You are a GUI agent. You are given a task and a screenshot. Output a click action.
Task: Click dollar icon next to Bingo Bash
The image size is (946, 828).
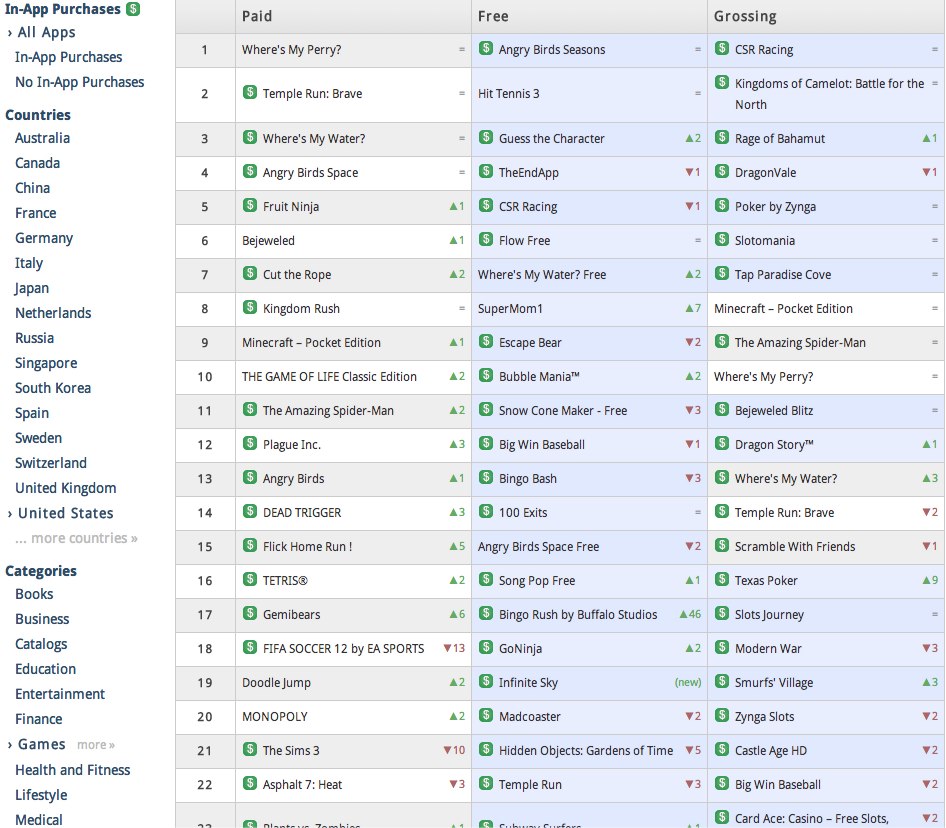[x=486, y=477]
